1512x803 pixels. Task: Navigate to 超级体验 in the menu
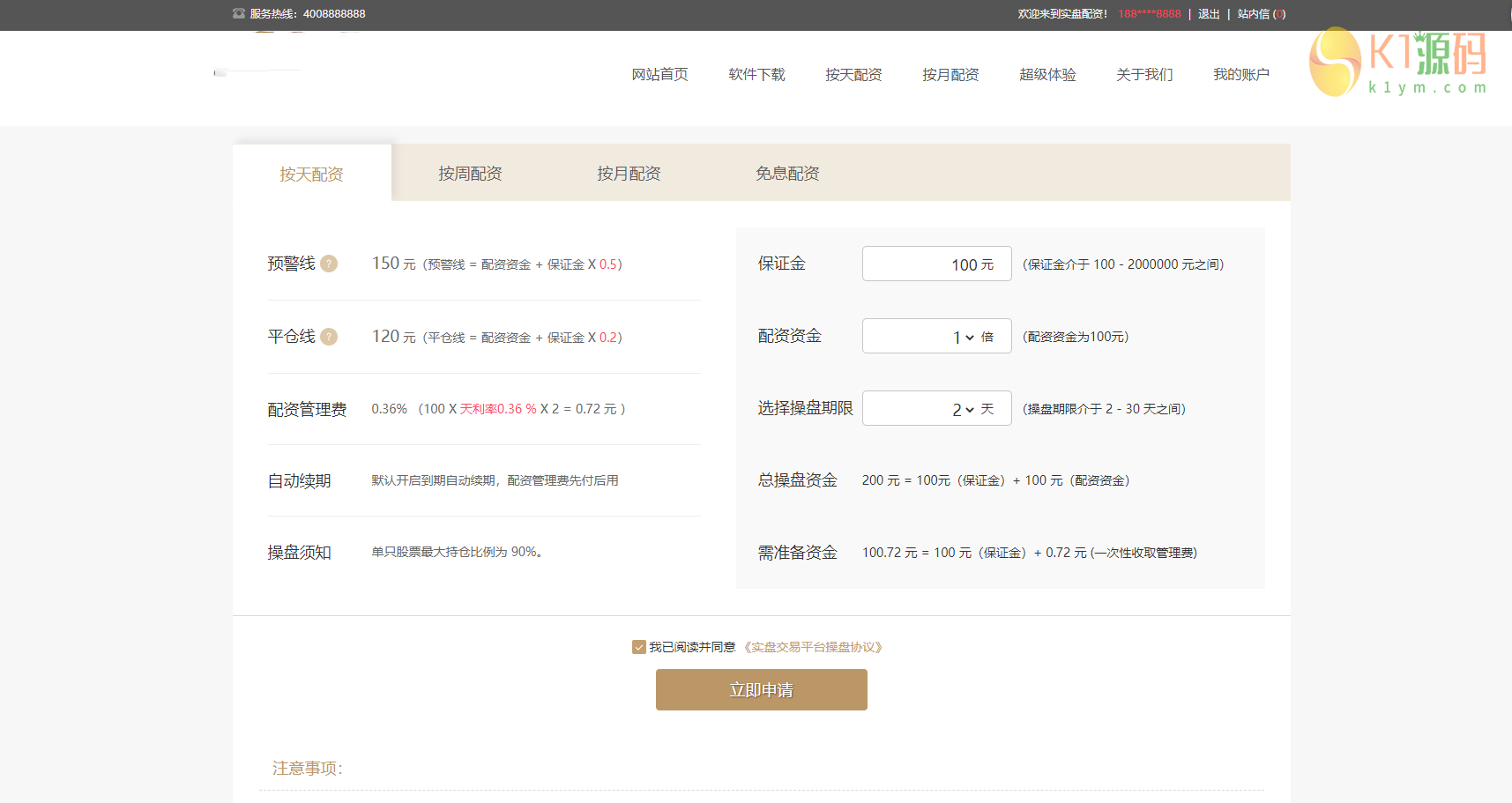[x=1047, y=75]
